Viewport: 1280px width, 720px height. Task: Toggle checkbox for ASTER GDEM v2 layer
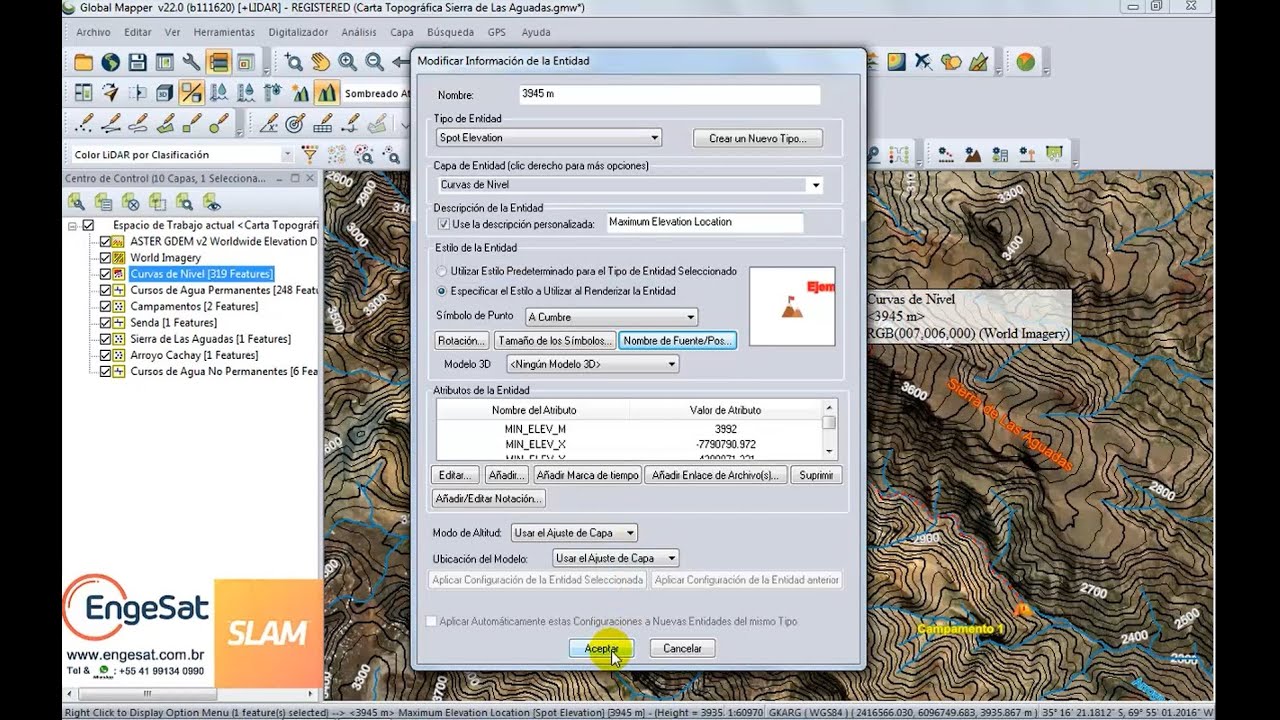click(105, 242)
